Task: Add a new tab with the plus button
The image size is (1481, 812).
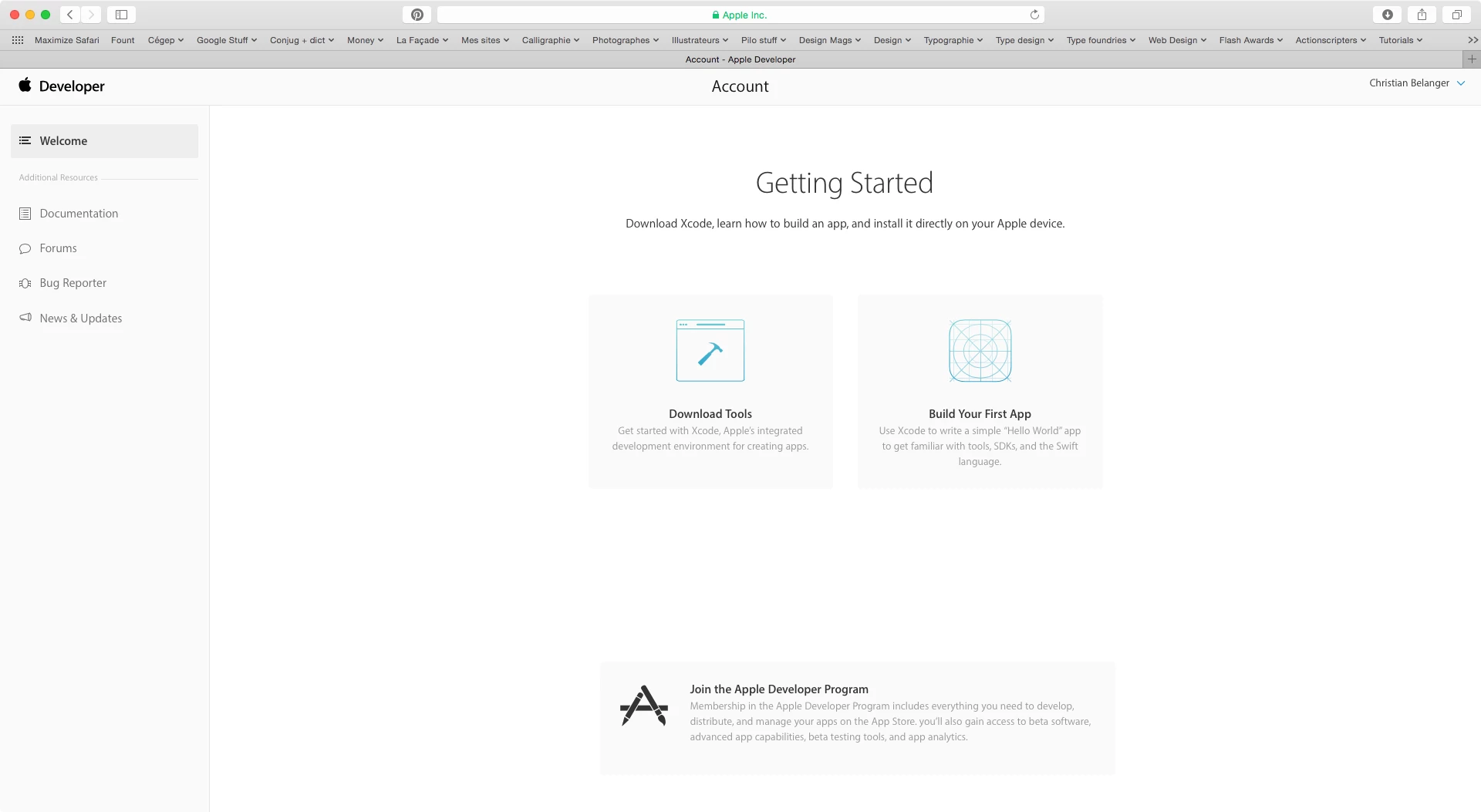Action: click(x=1472, y=59)
